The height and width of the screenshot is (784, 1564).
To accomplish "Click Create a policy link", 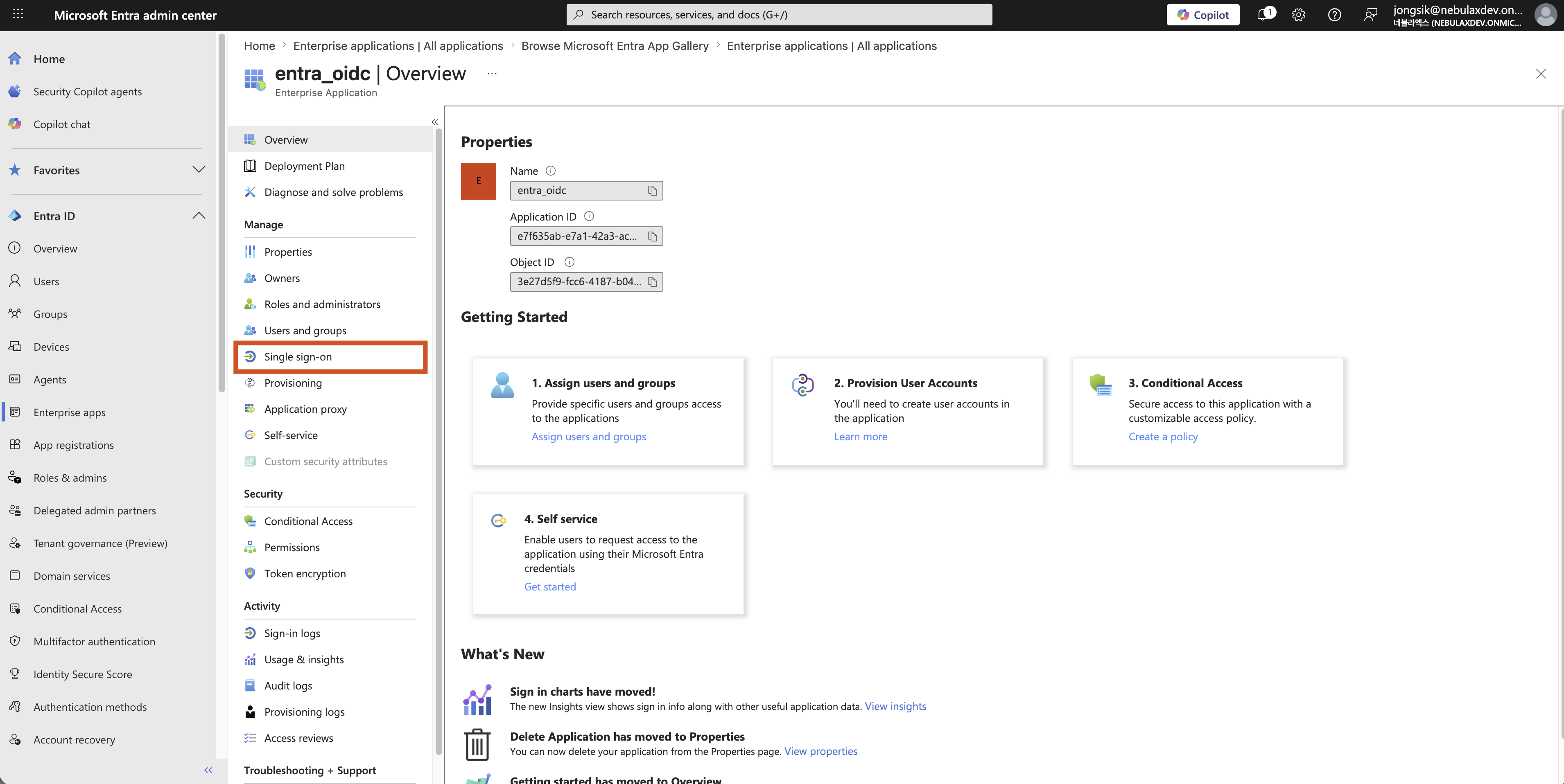I will point(1163,436).
